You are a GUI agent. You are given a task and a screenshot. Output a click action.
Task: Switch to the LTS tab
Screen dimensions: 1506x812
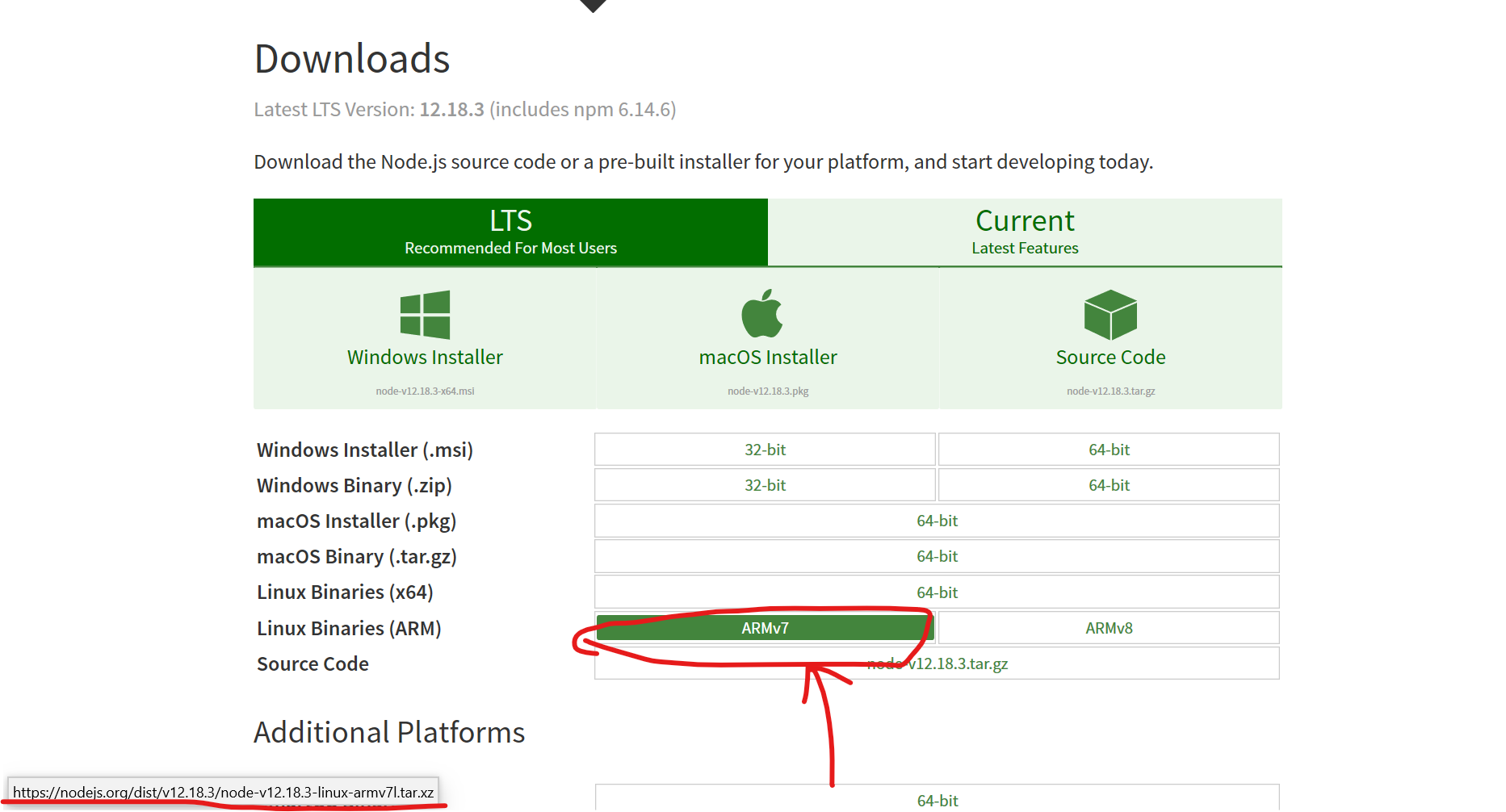[x=510, y=232]
